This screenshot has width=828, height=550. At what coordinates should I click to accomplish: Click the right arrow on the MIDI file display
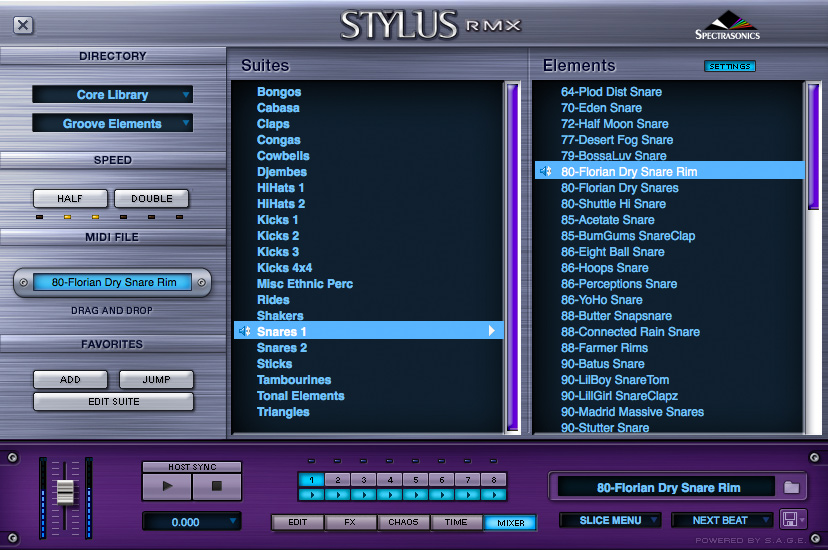pos(201,283)
